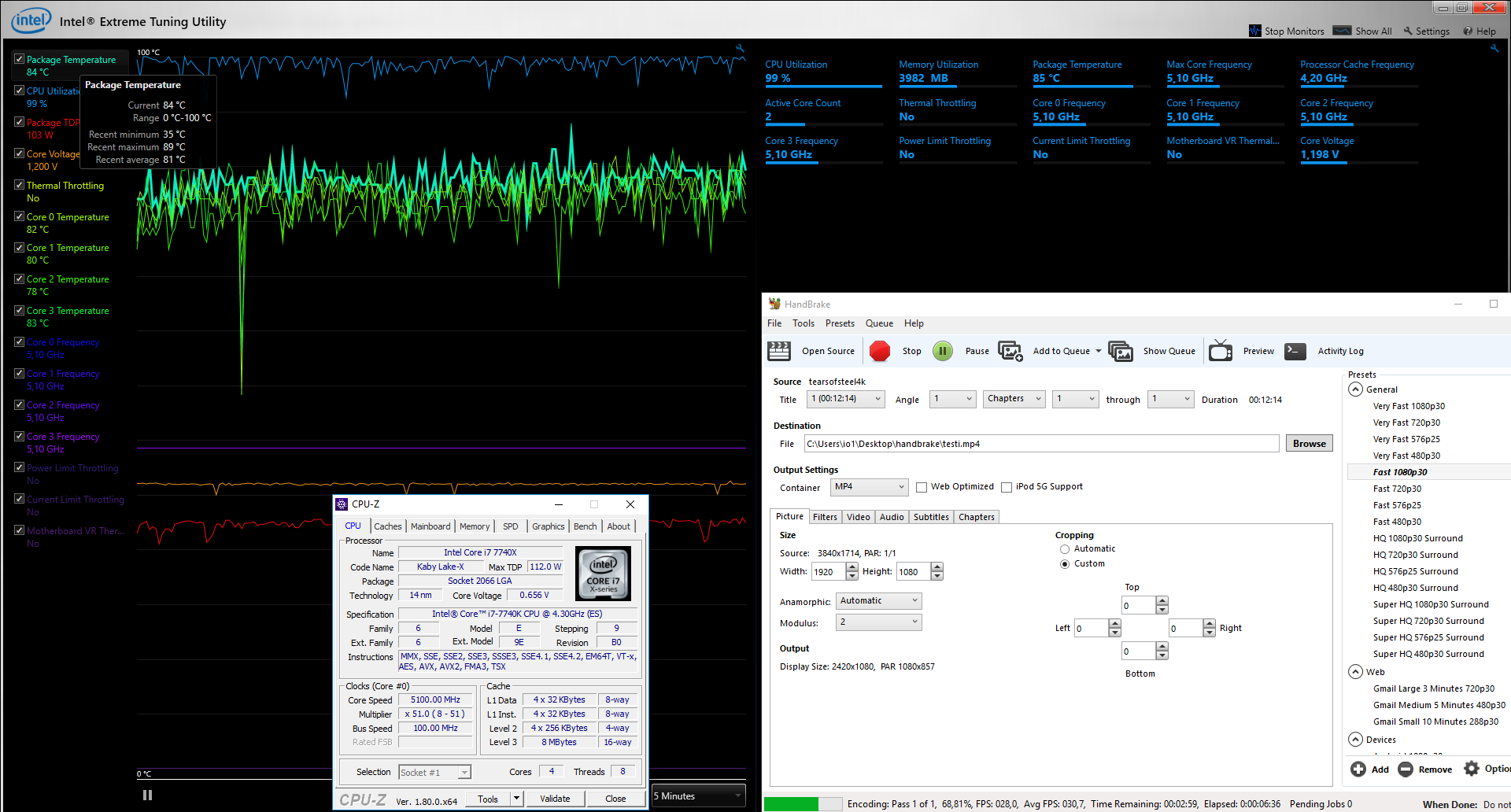Click the red Stop encoding icon
The height and width of the screenshot is (812, 1511).
[x=880, y=351]
